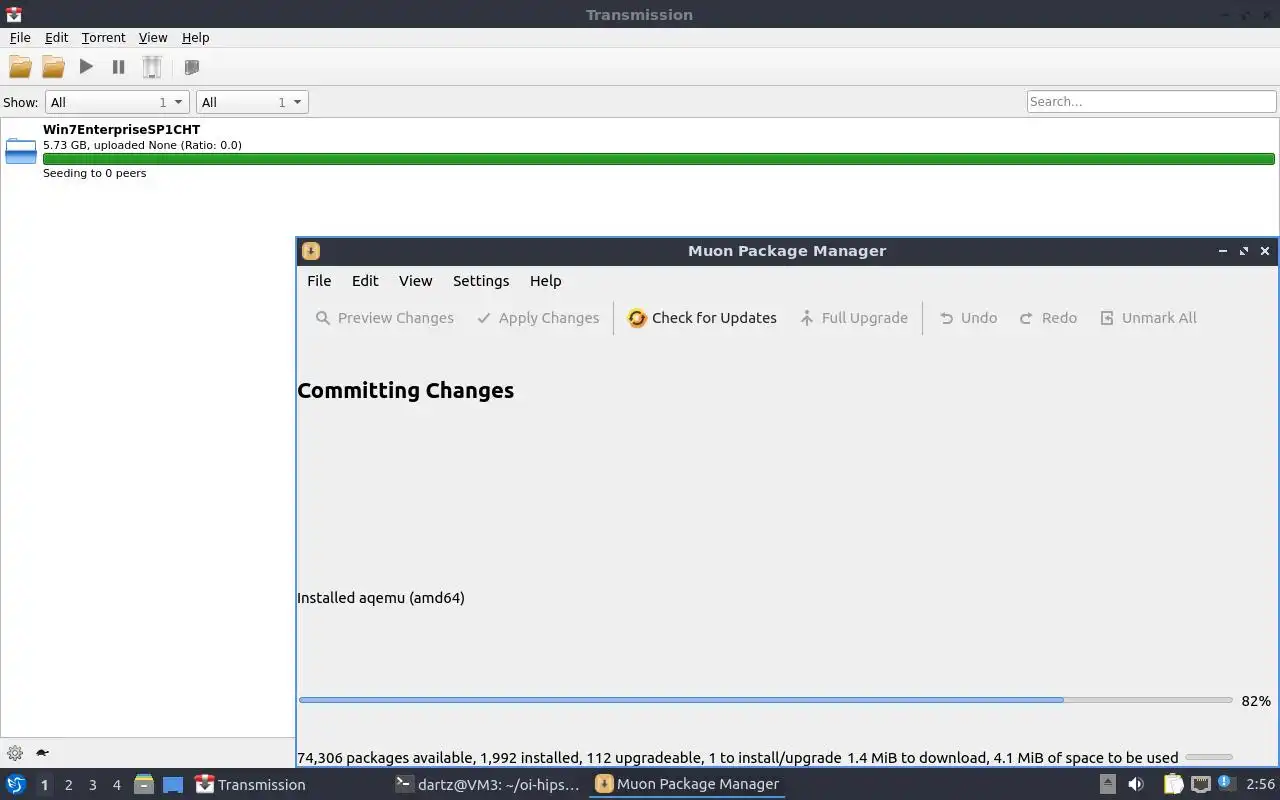Click the Committing Changes progress bar

click(765, 700)
